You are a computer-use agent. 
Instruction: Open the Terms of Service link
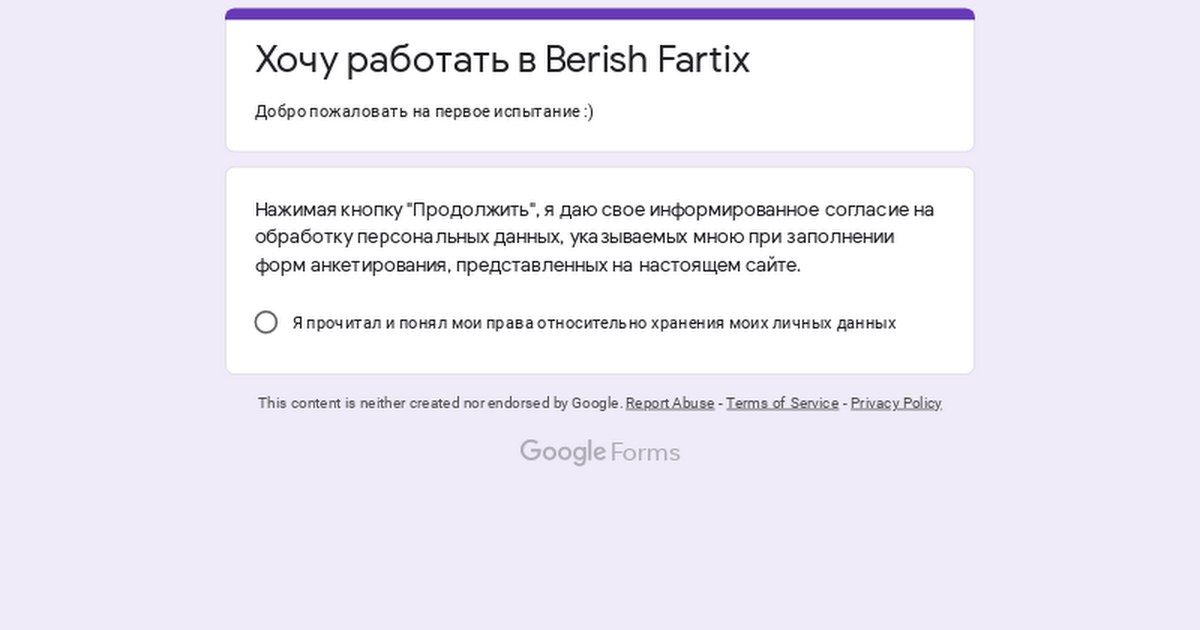coord(782,403)
